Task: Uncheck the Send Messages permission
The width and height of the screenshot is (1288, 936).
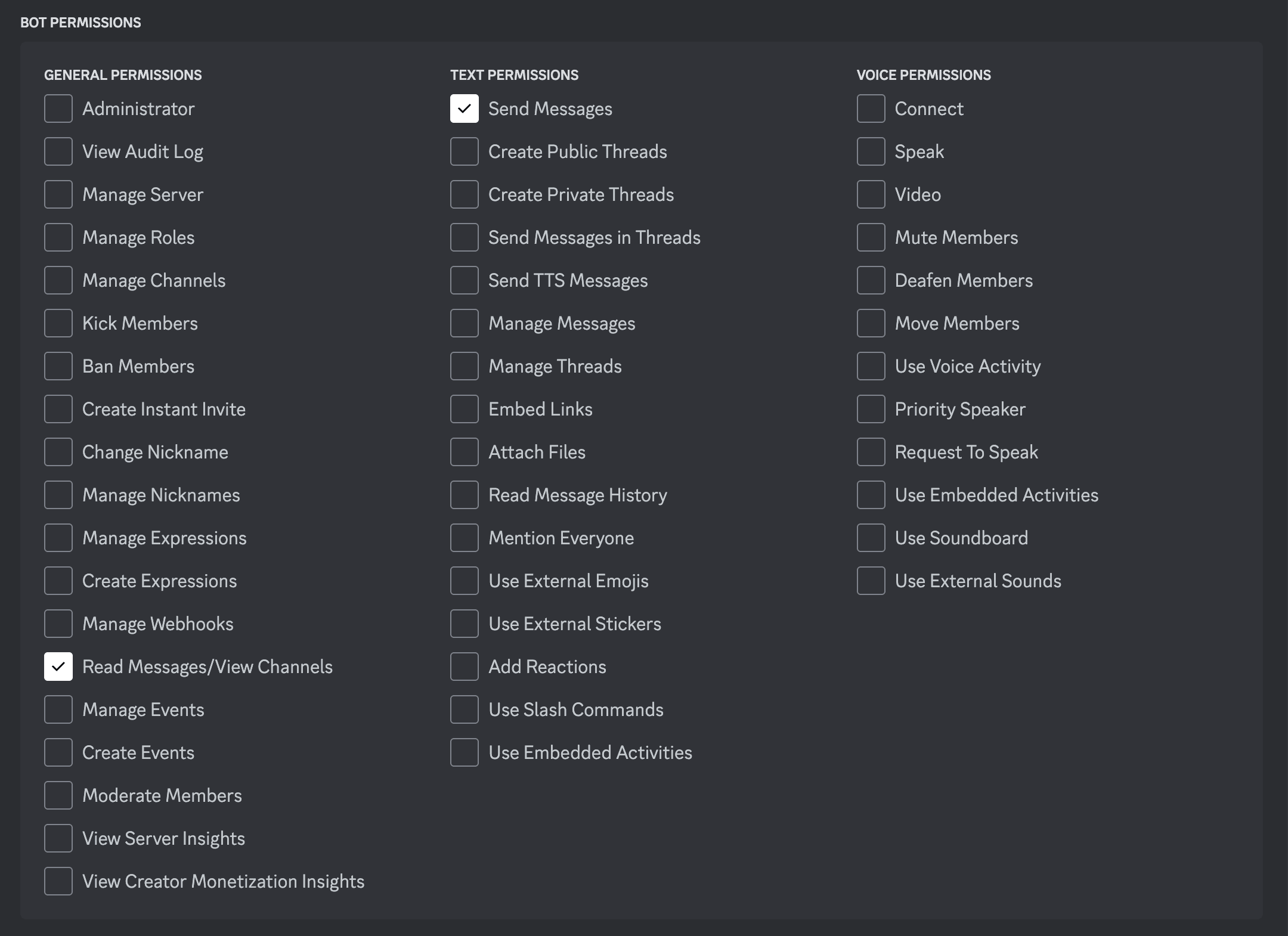Action: pyautogui.click(x=465, y=109)
